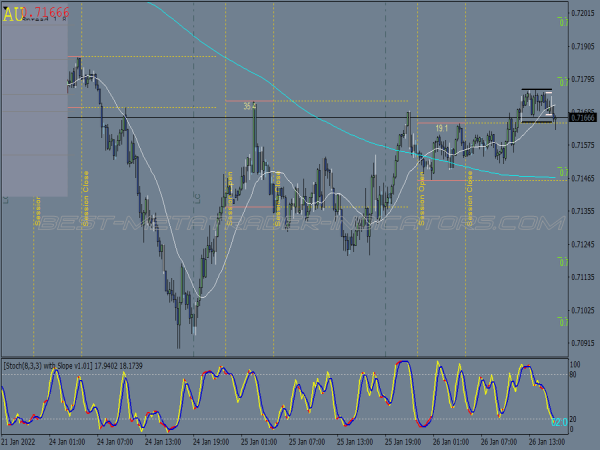This screenshot has height=450, width=600.
Task: Click the 25 Jan 01:00 time label
Action: (259, 442)
